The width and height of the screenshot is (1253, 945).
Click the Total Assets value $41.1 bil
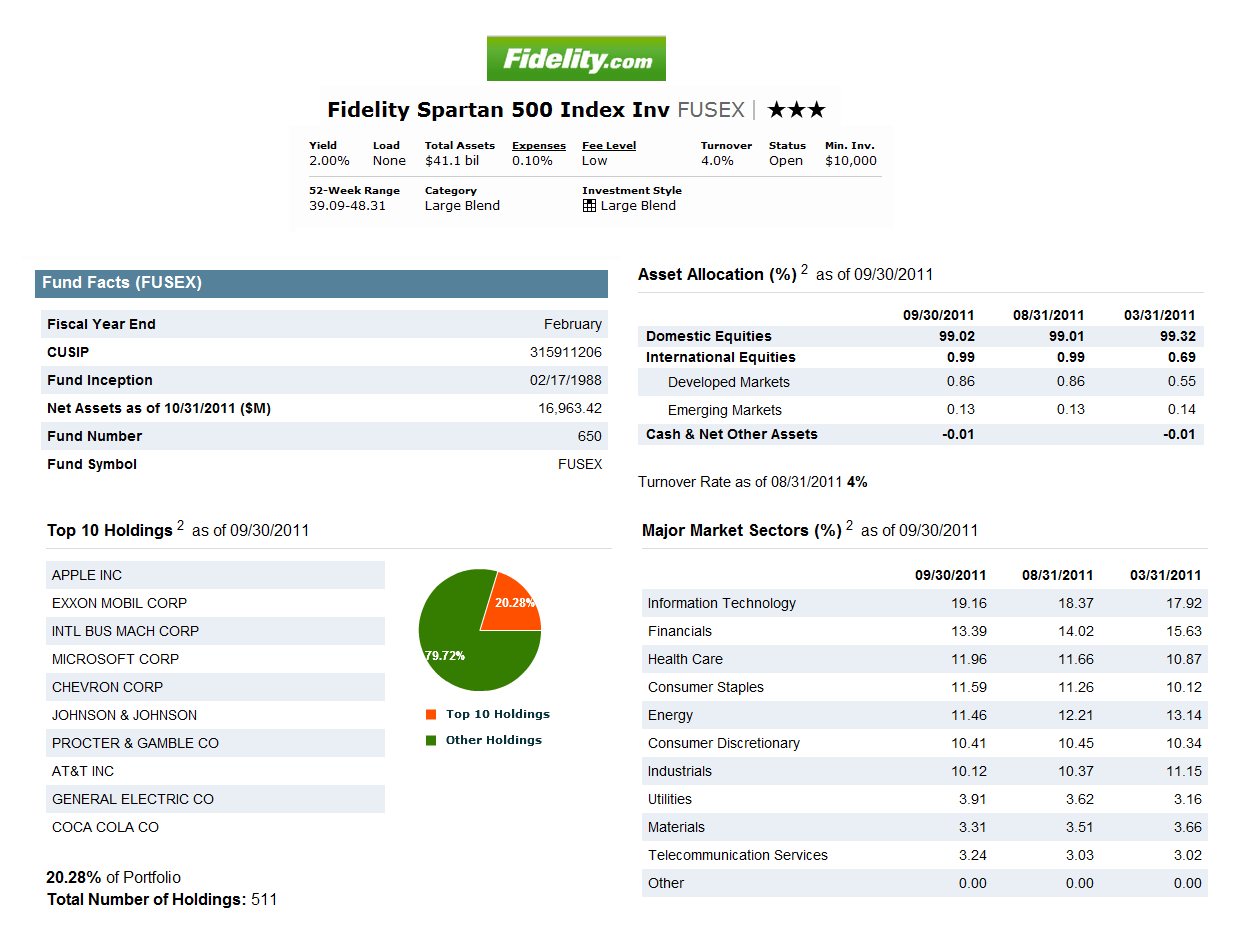[452, 161]
